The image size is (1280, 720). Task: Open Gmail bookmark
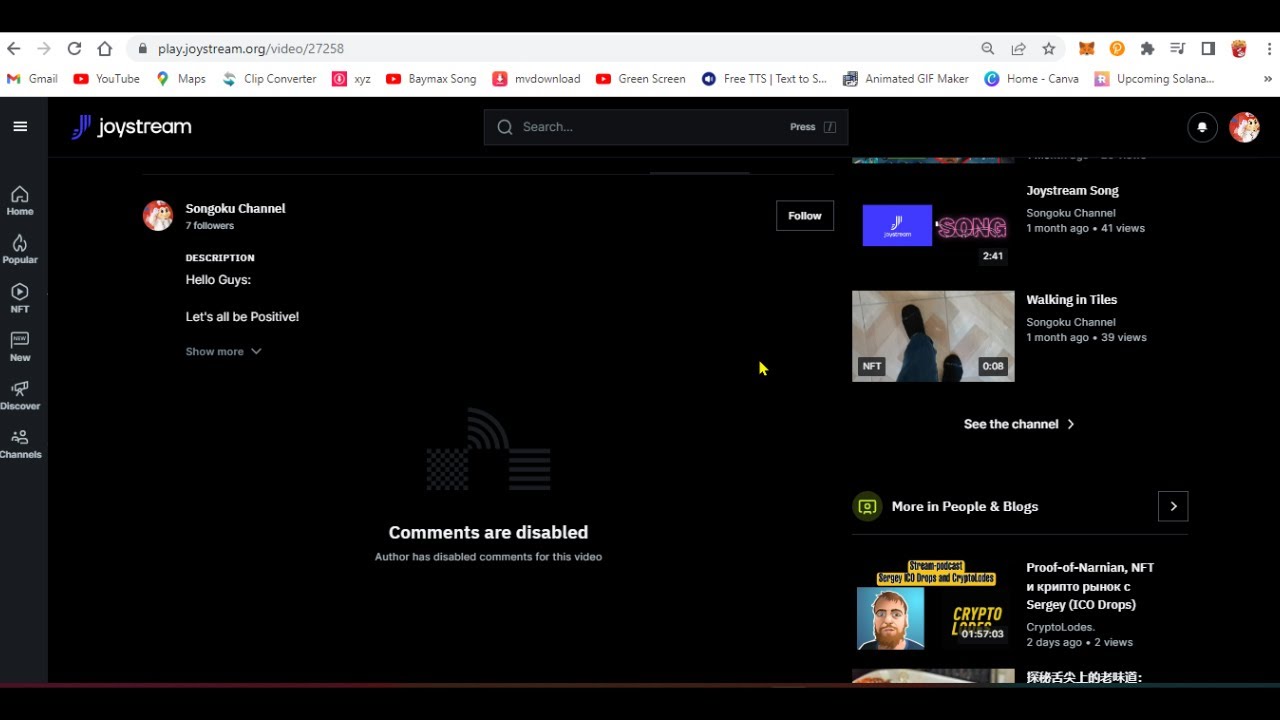coord(32,78)
